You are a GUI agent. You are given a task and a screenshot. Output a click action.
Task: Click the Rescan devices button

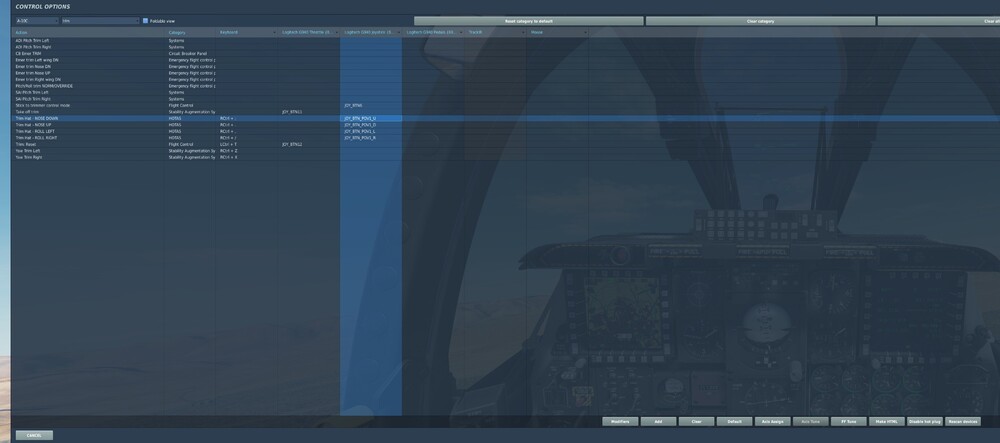tap(963, 422)
